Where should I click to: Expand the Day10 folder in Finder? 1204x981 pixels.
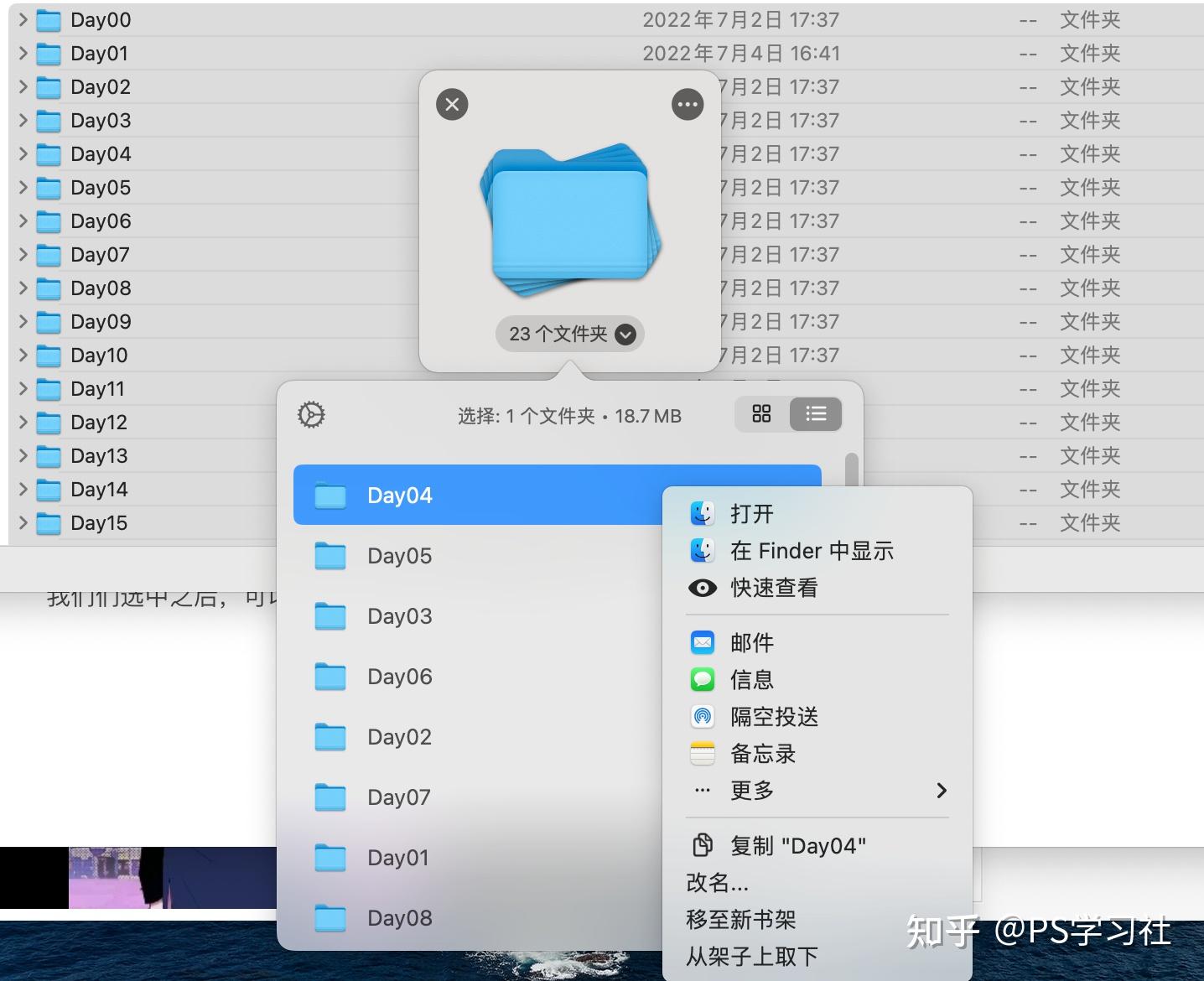tap(23, 355)
